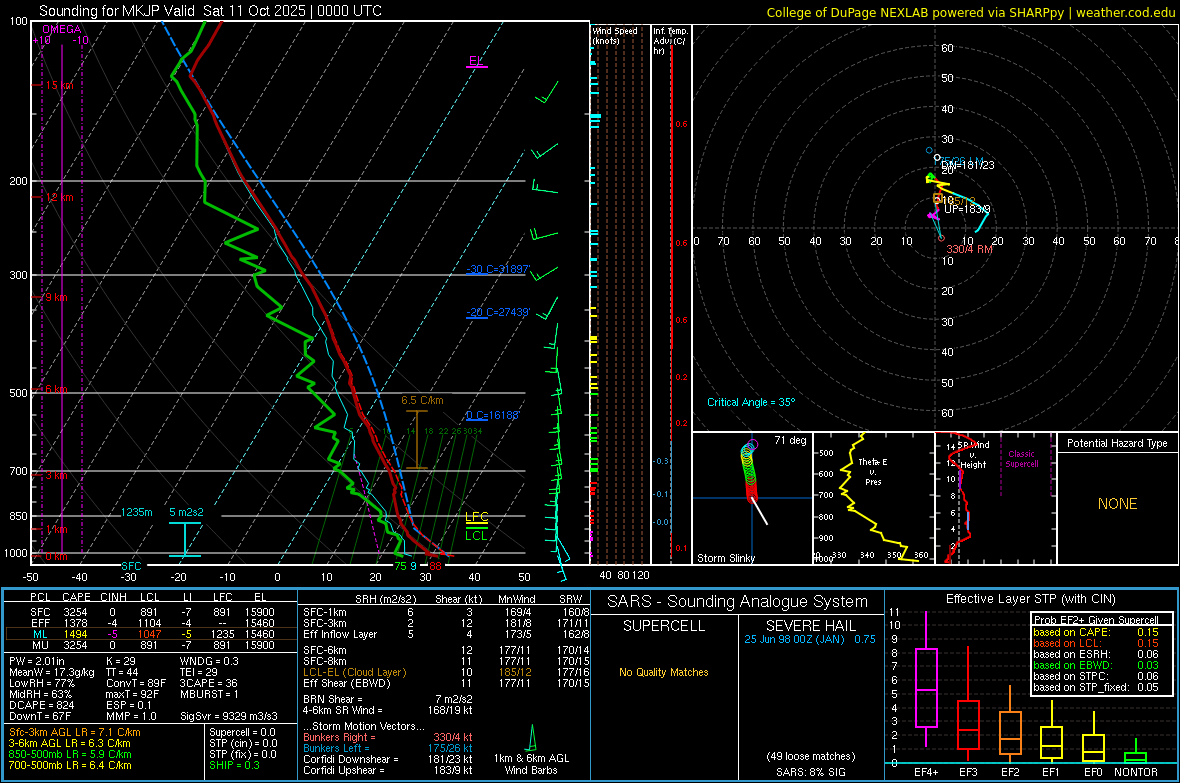1180x783 pixels.
Task: Click the 'BRN Shear =' row
Action: pos(388,699)
